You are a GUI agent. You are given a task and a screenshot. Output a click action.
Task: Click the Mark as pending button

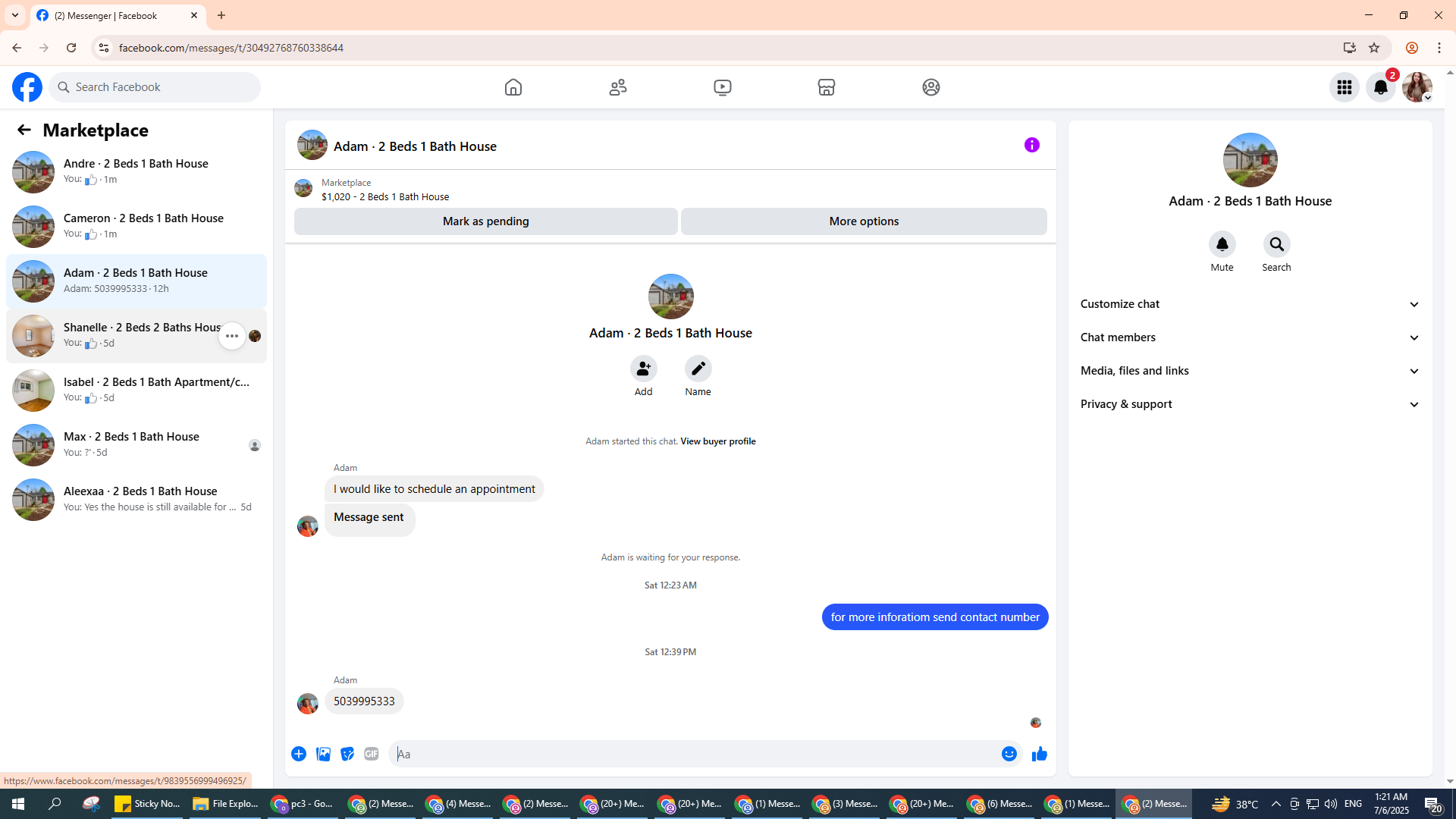point(485,221)
